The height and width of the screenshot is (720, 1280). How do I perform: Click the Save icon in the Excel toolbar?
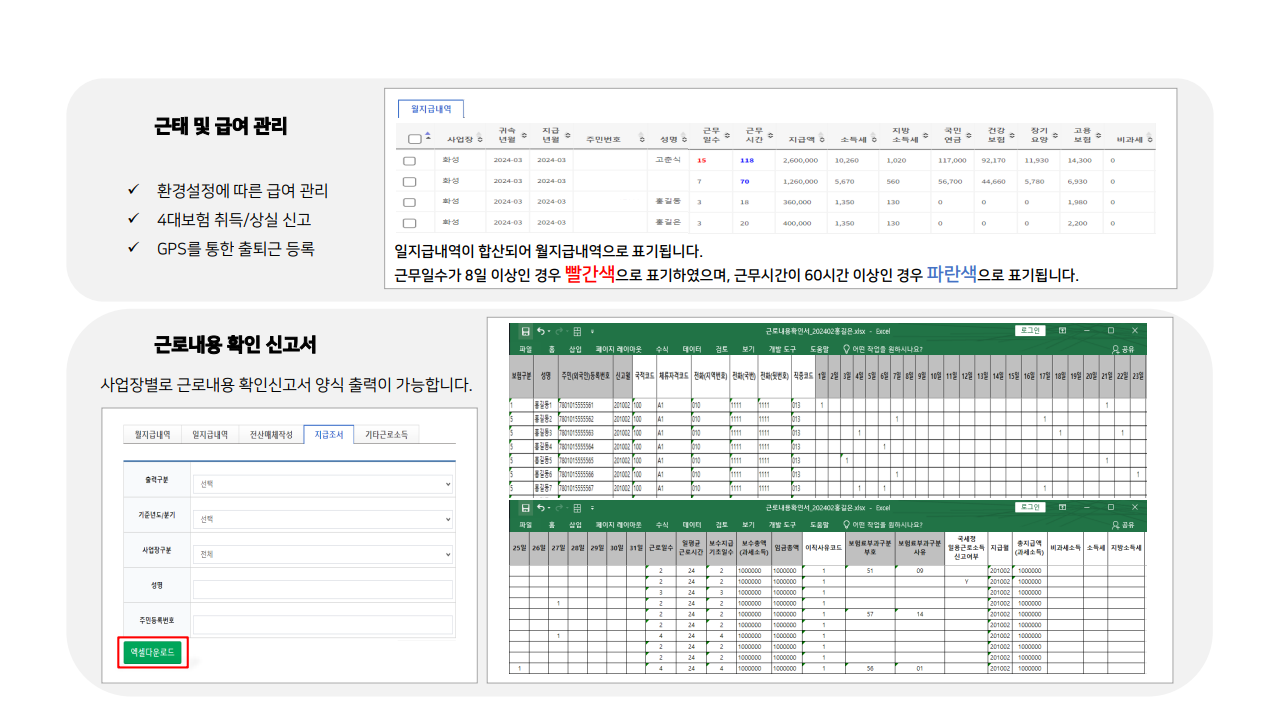(x=525, y=332)
